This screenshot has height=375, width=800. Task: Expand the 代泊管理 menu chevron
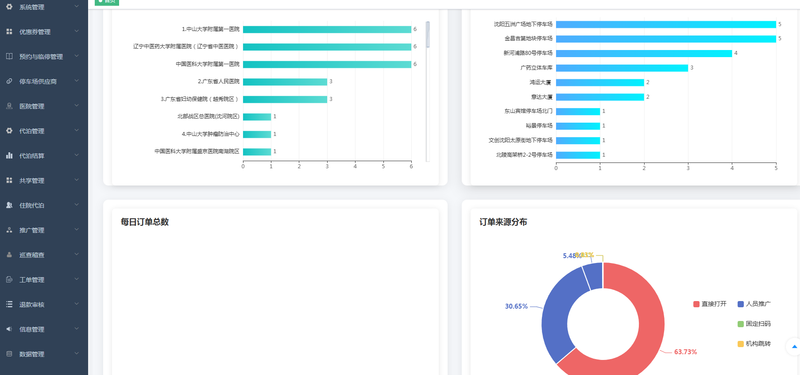pos(77,131)
